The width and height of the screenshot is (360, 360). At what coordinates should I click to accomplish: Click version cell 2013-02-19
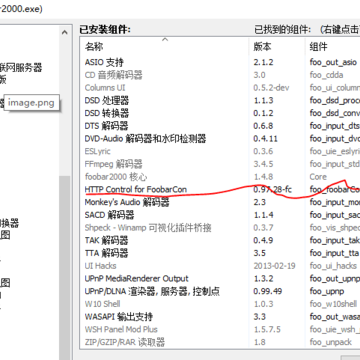(274, 266)
